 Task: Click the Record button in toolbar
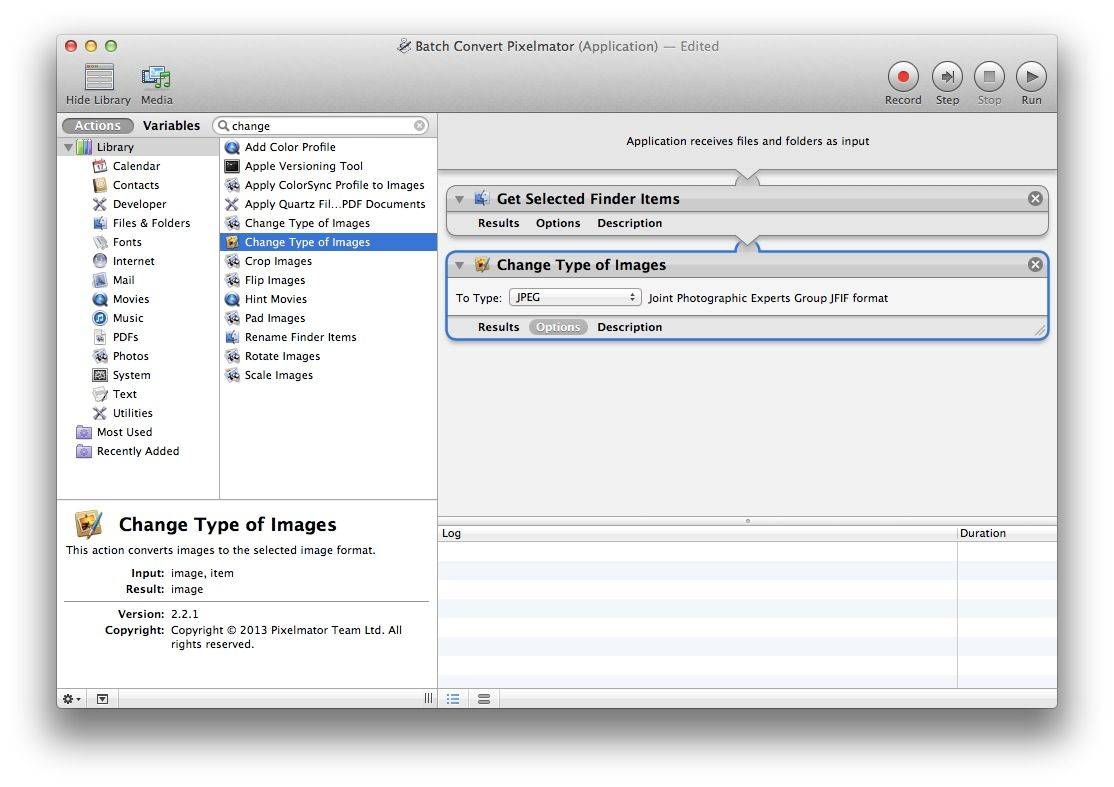pyautogui.click(x=902, y=77)
